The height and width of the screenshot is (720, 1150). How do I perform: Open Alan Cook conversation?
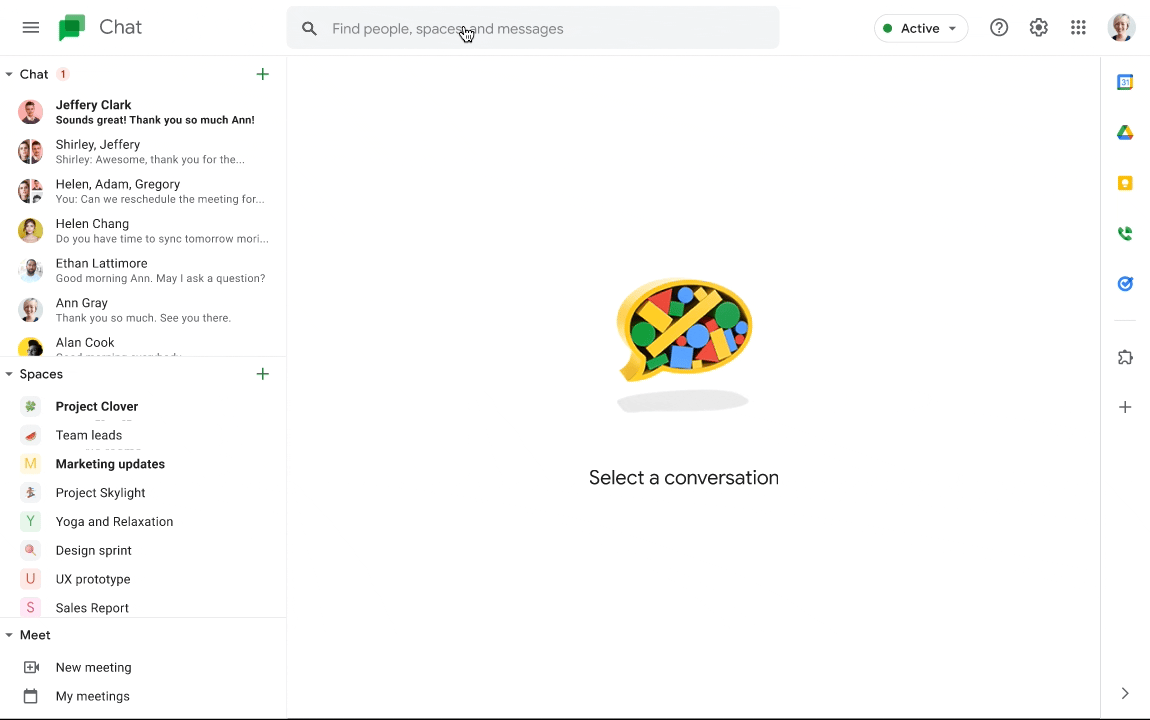143,345
